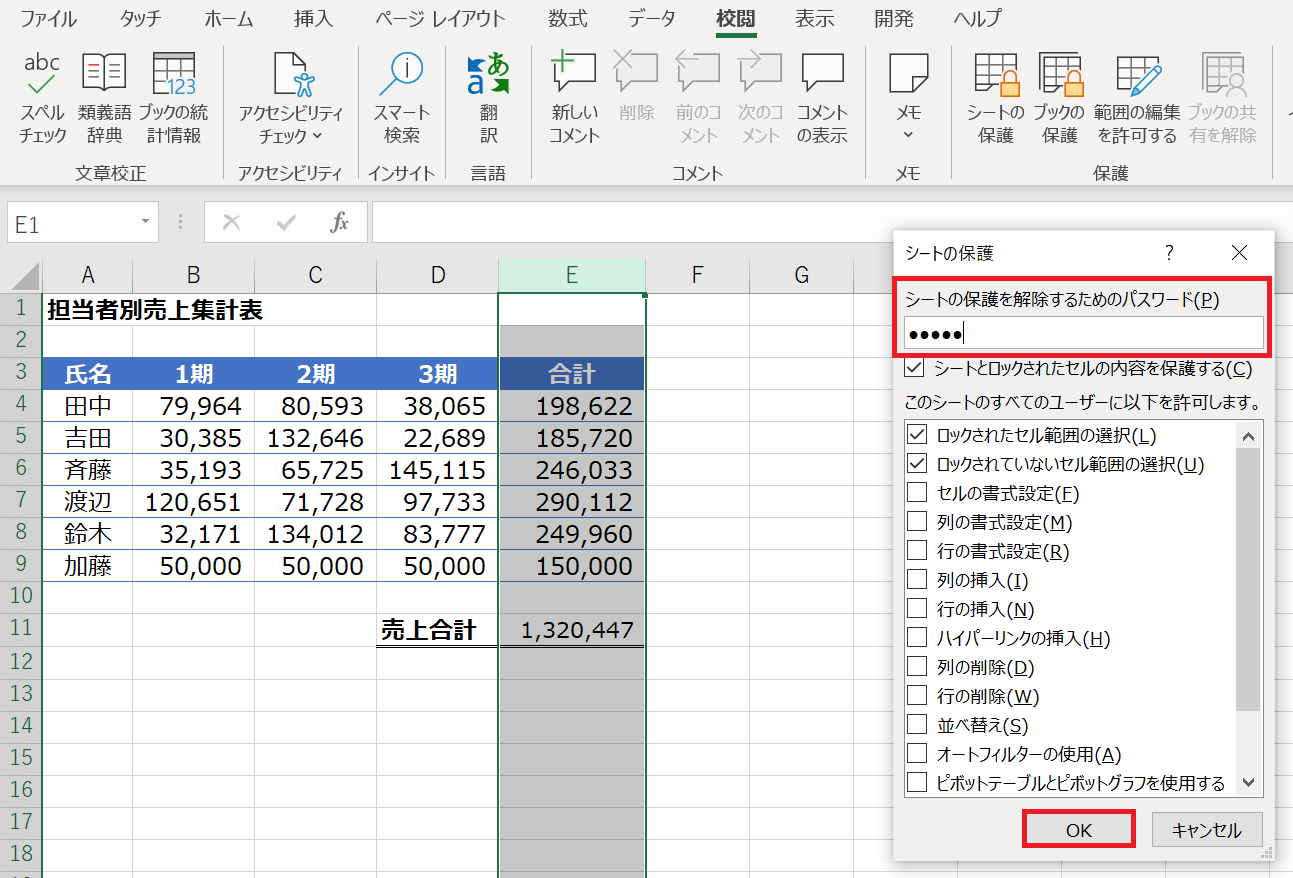Open the メモ notes dropdown
Viewport: 1293px width, 878px height.
pyautogui.click(x=908, y=135)
